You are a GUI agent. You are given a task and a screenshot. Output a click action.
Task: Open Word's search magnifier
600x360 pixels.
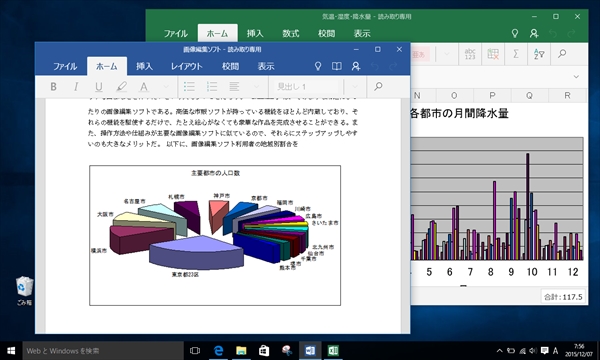click(378, 86)
